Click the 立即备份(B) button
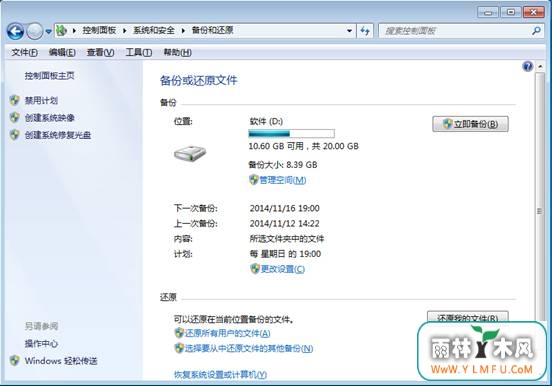Image resolution: width=552 pixels, height=386 pixels. click(470, 124)
